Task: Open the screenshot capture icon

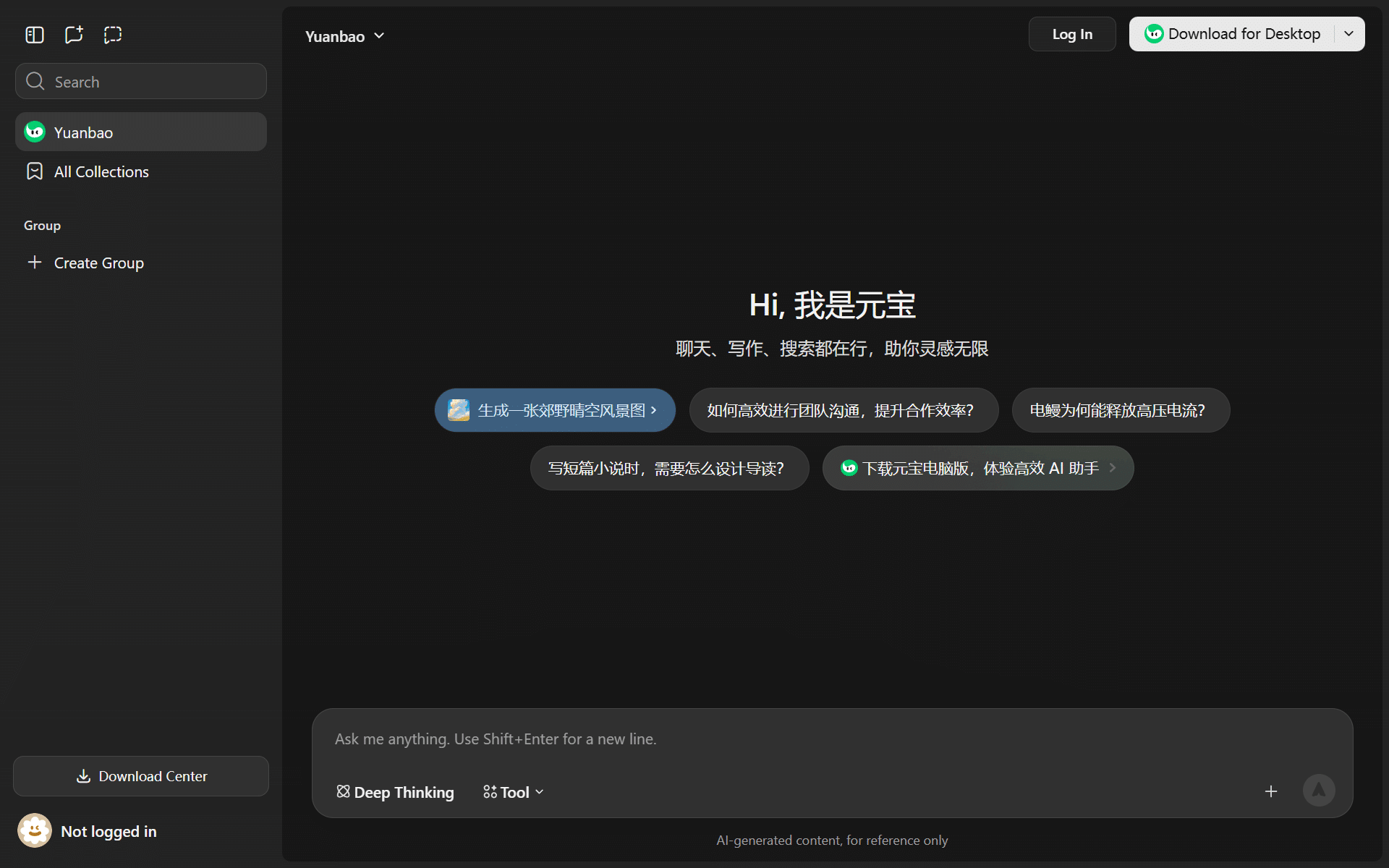Action: (x=113, y=35)
